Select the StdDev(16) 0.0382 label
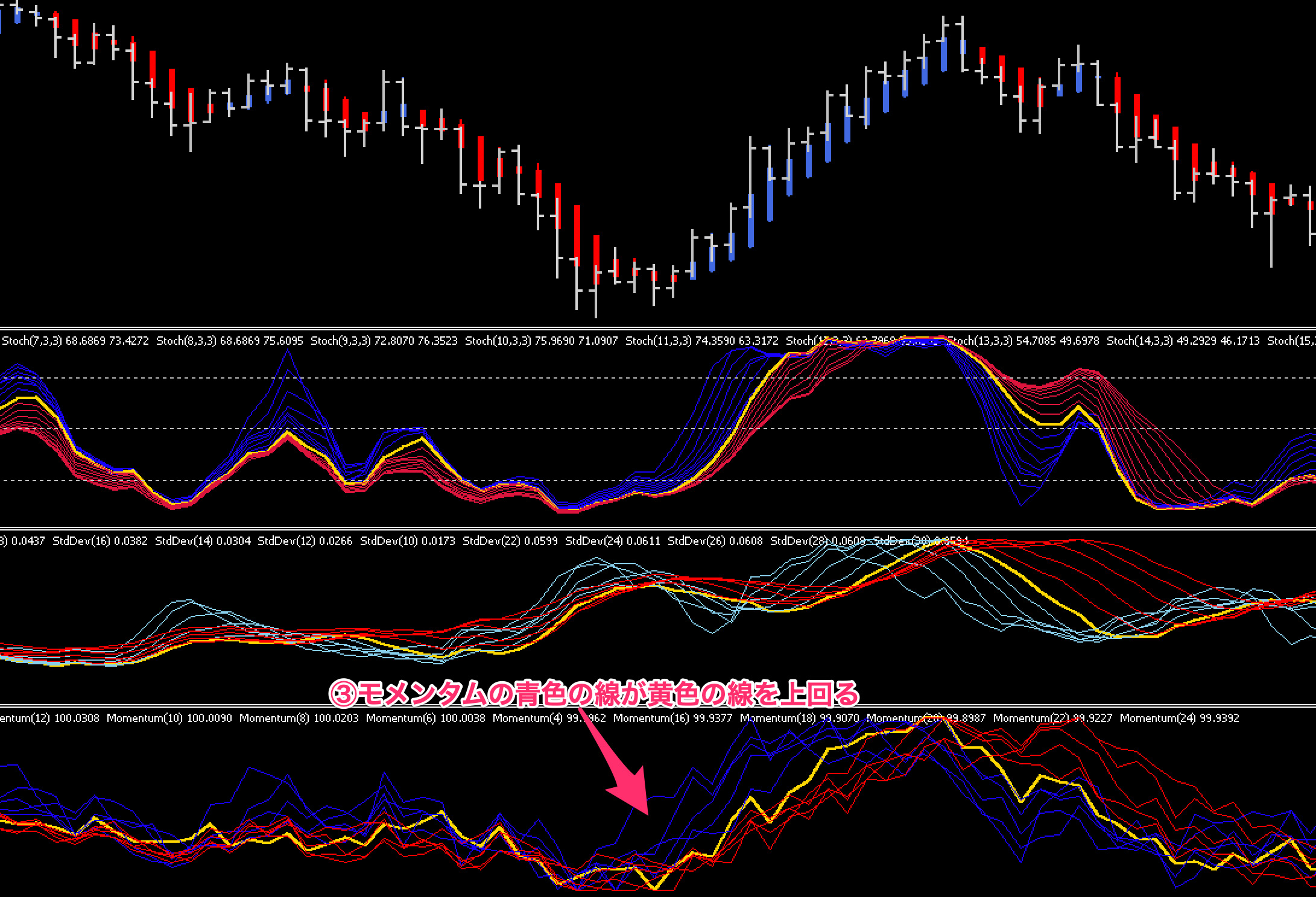1316x897 pixels. pos(100,541)
